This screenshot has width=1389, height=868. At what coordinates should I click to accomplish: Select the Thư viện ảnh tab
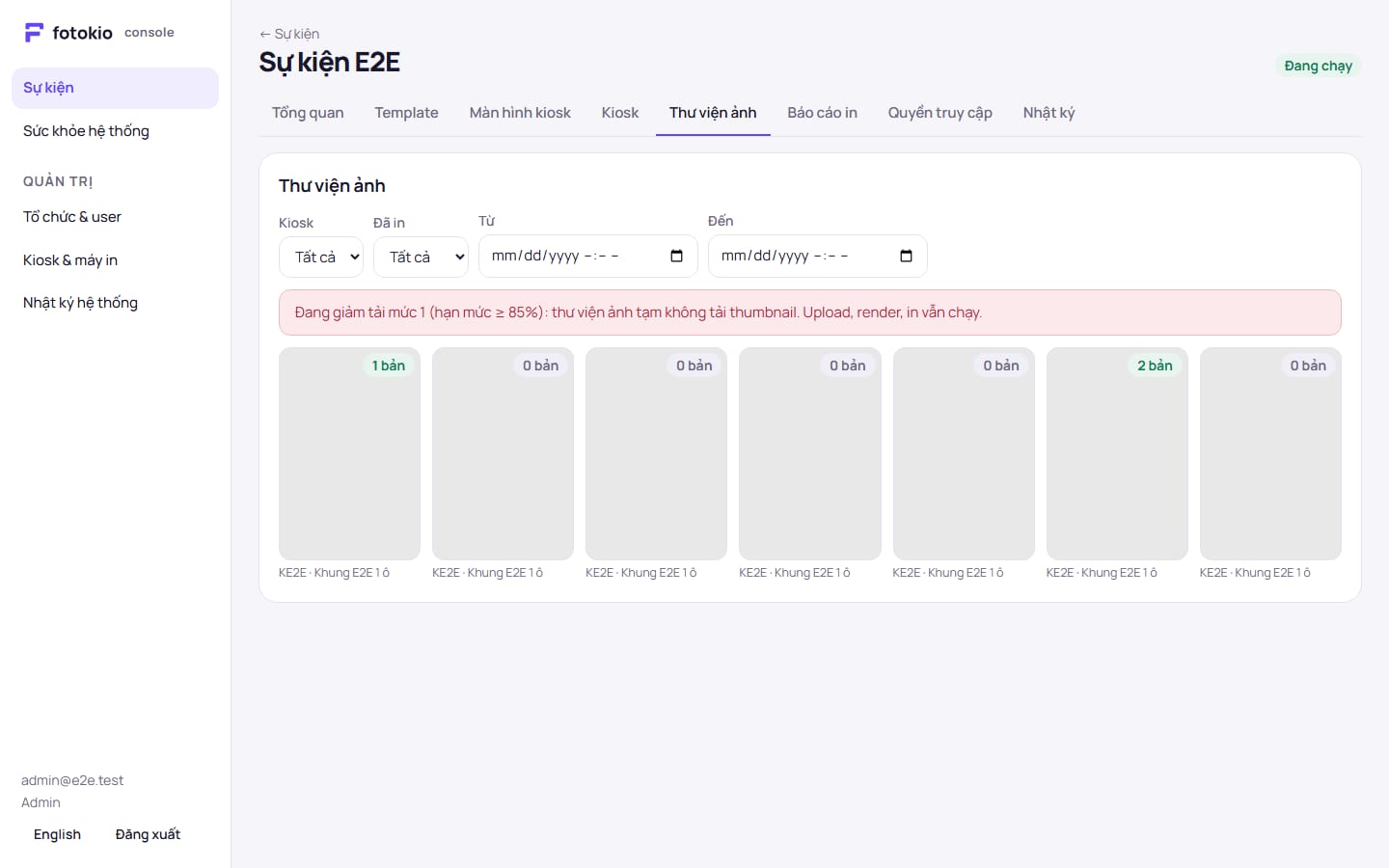pyautogui.click(x=713, y=113)
